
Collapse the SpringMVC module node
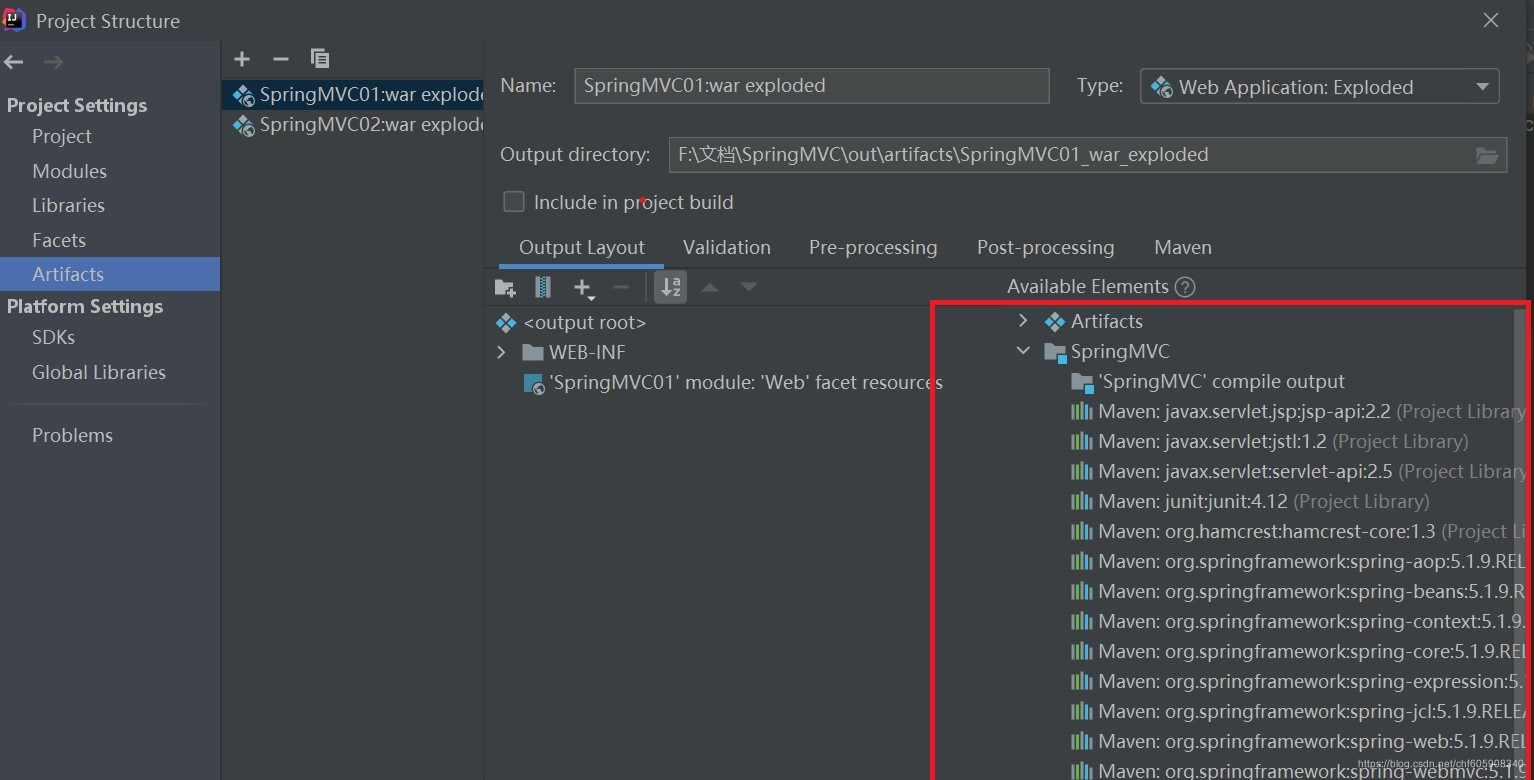coord(1023,351)
